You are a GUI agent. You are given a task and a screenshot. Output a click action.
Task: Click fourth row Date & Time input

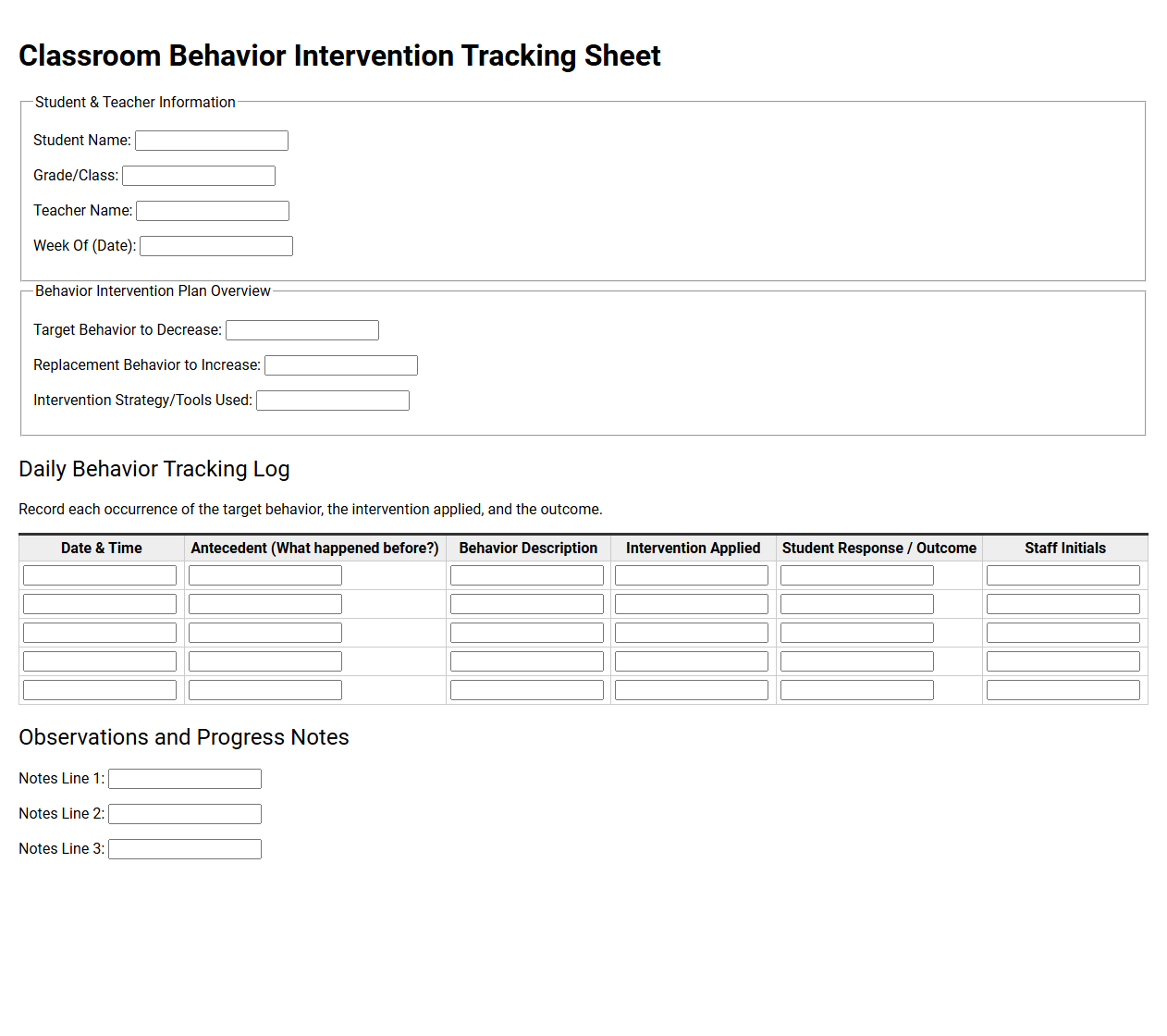[100, 661]
